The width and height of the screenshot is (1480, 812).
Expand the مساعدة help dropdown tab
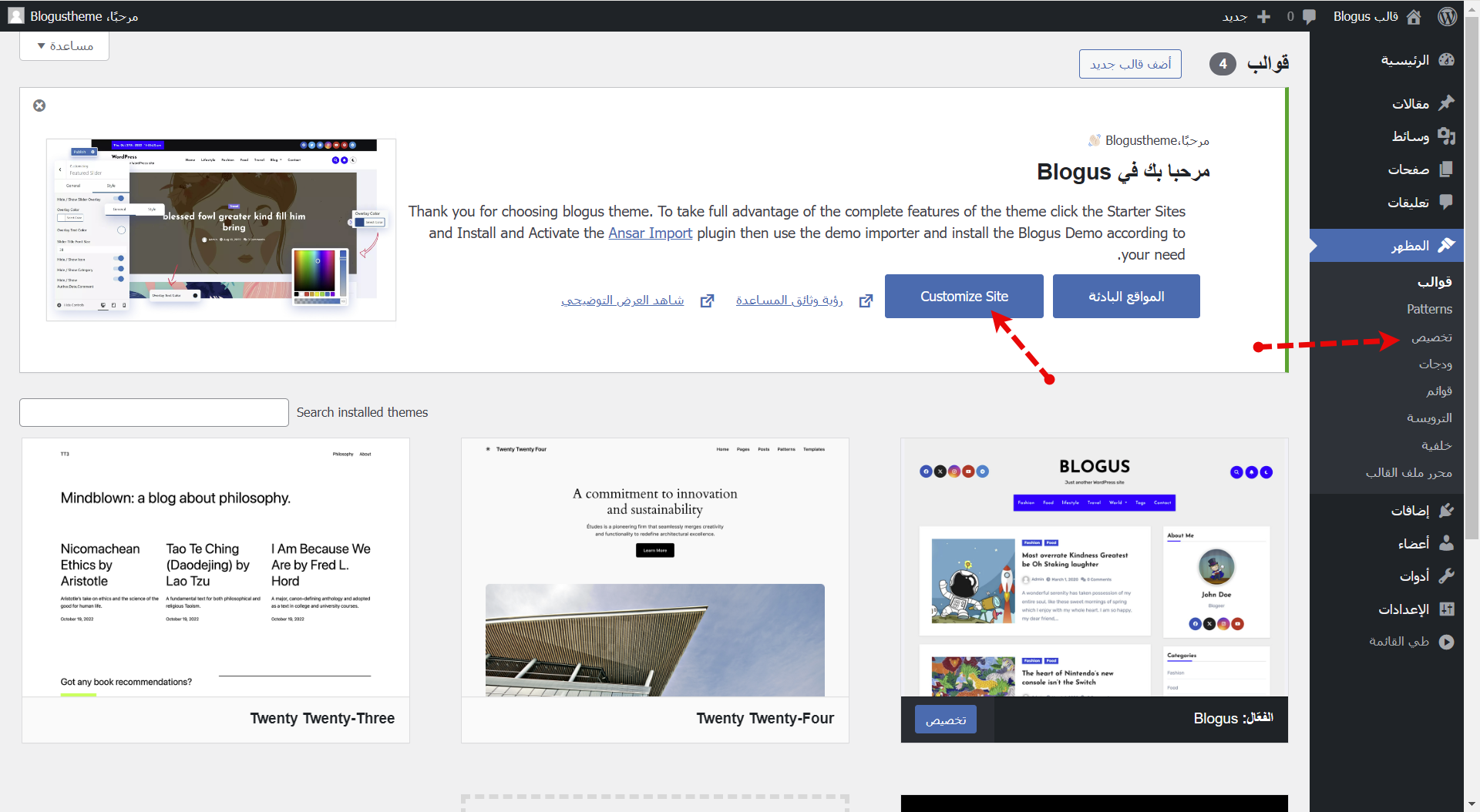coord(65,46)
